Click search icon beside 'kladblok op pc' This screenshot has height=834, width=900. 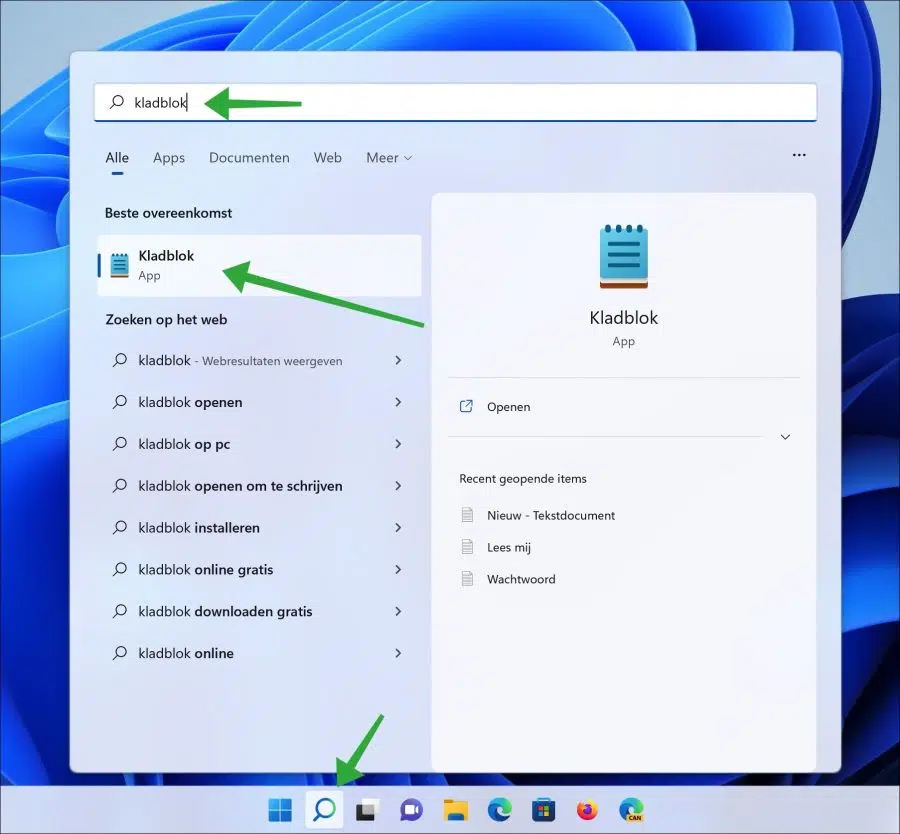(119, 444)
